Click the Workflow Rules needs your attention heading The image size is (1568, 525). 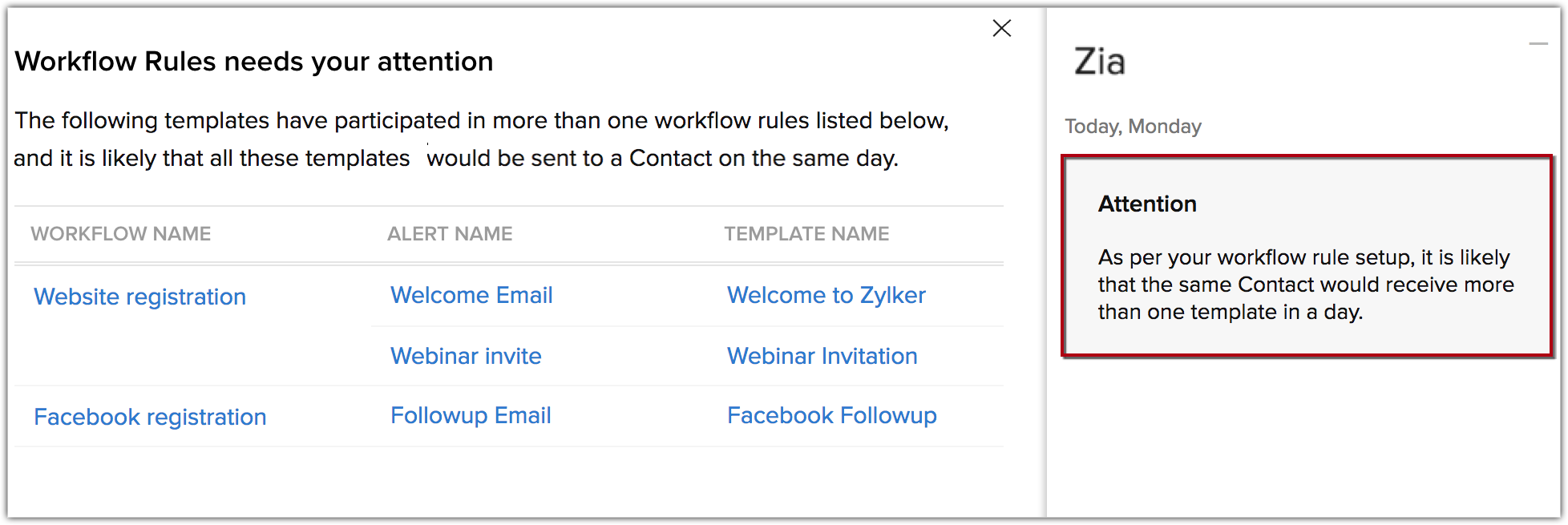(x=254, y=62)
